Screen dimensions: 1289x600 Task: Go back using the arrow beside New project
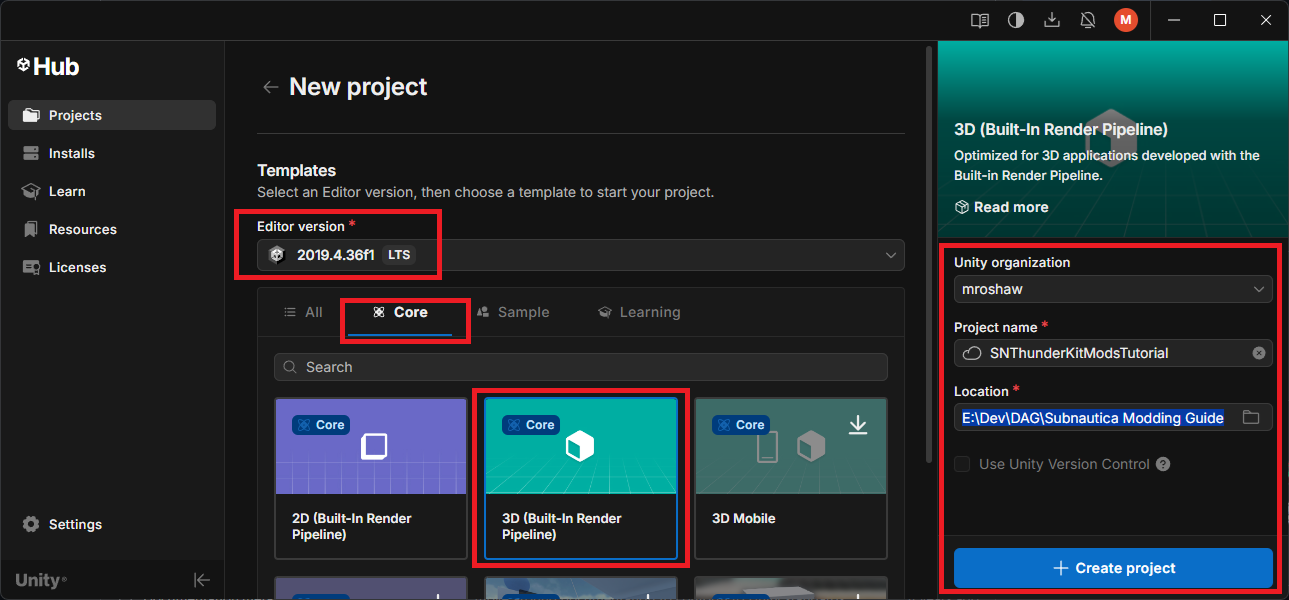270,87
